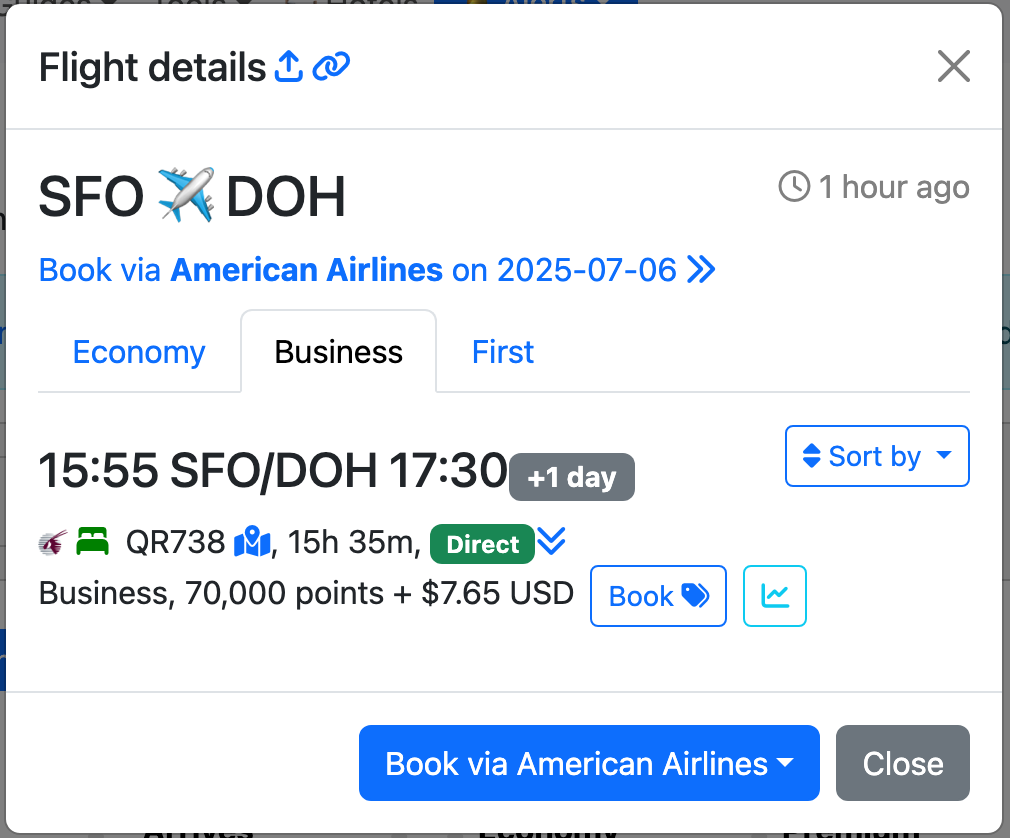Screen dimensions: 1010x838
Task: Click the +1 day badge
Action: pos(571,477)
